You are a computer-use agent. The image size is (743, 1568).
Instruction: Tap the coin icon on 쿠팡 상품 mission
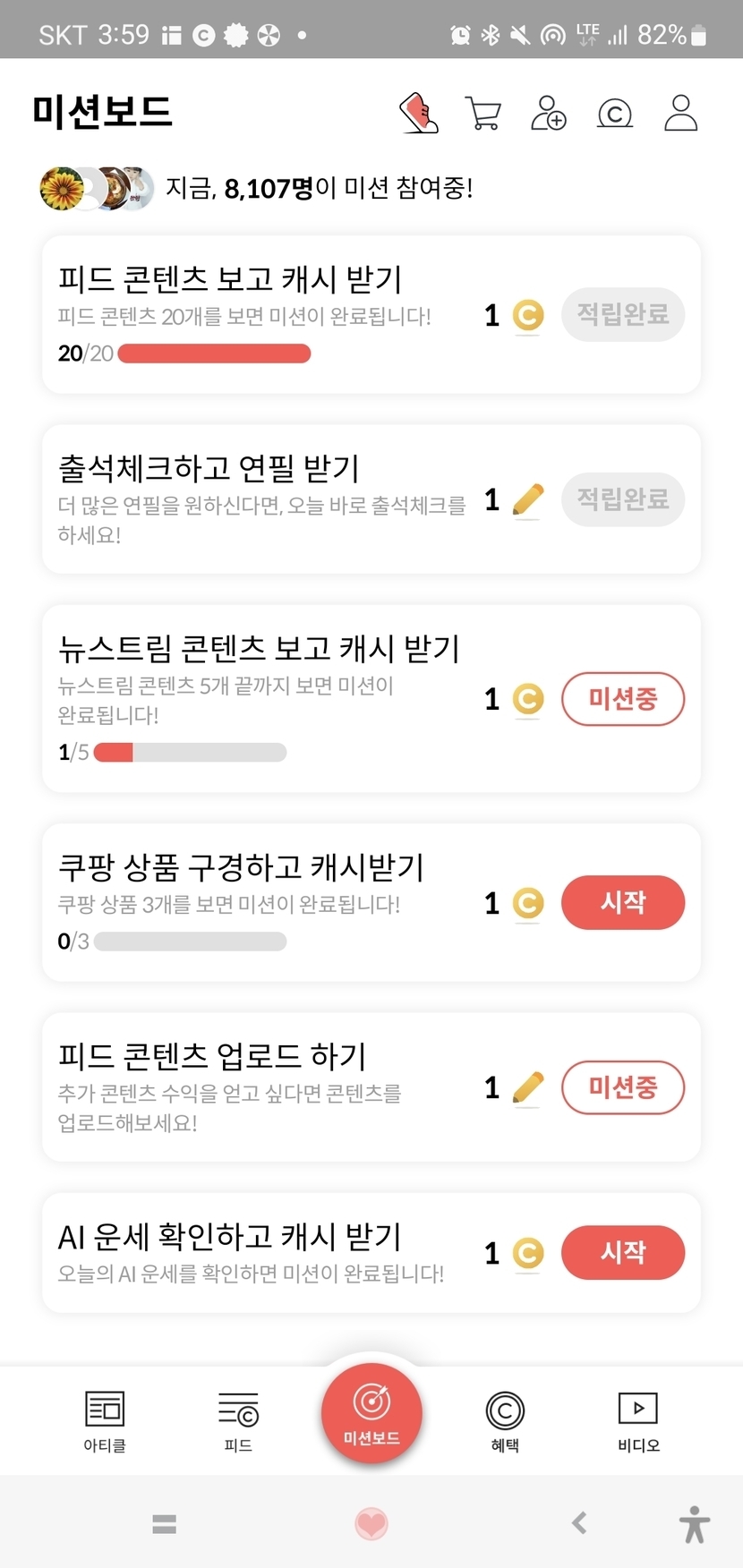(x=527, y=903)
